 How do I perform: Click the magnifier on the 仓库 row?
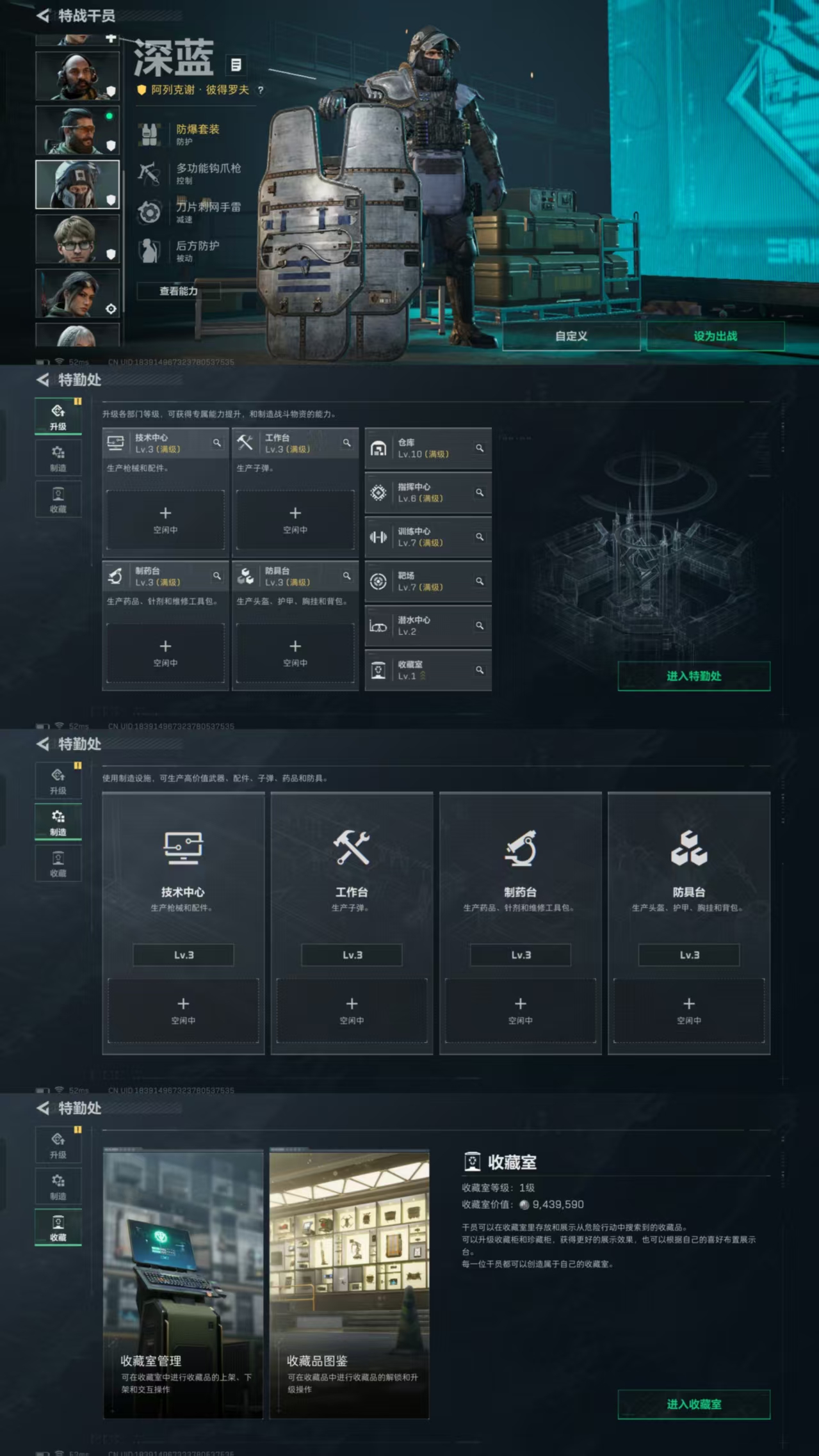[480, 448]
